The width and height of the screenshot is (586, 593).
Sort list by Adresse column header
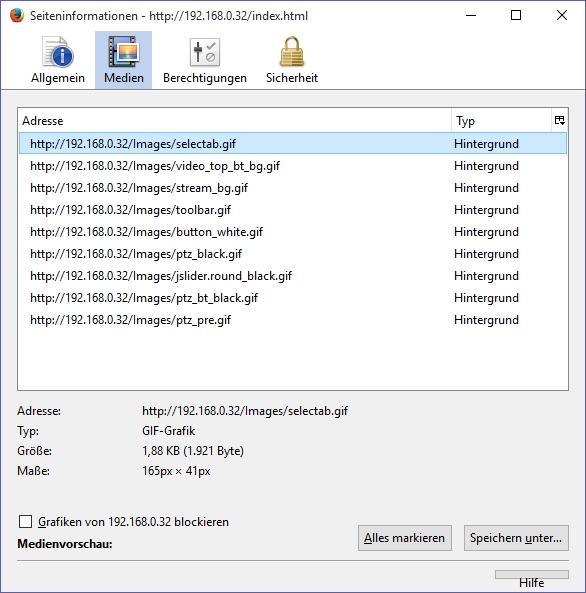[235, 121]
